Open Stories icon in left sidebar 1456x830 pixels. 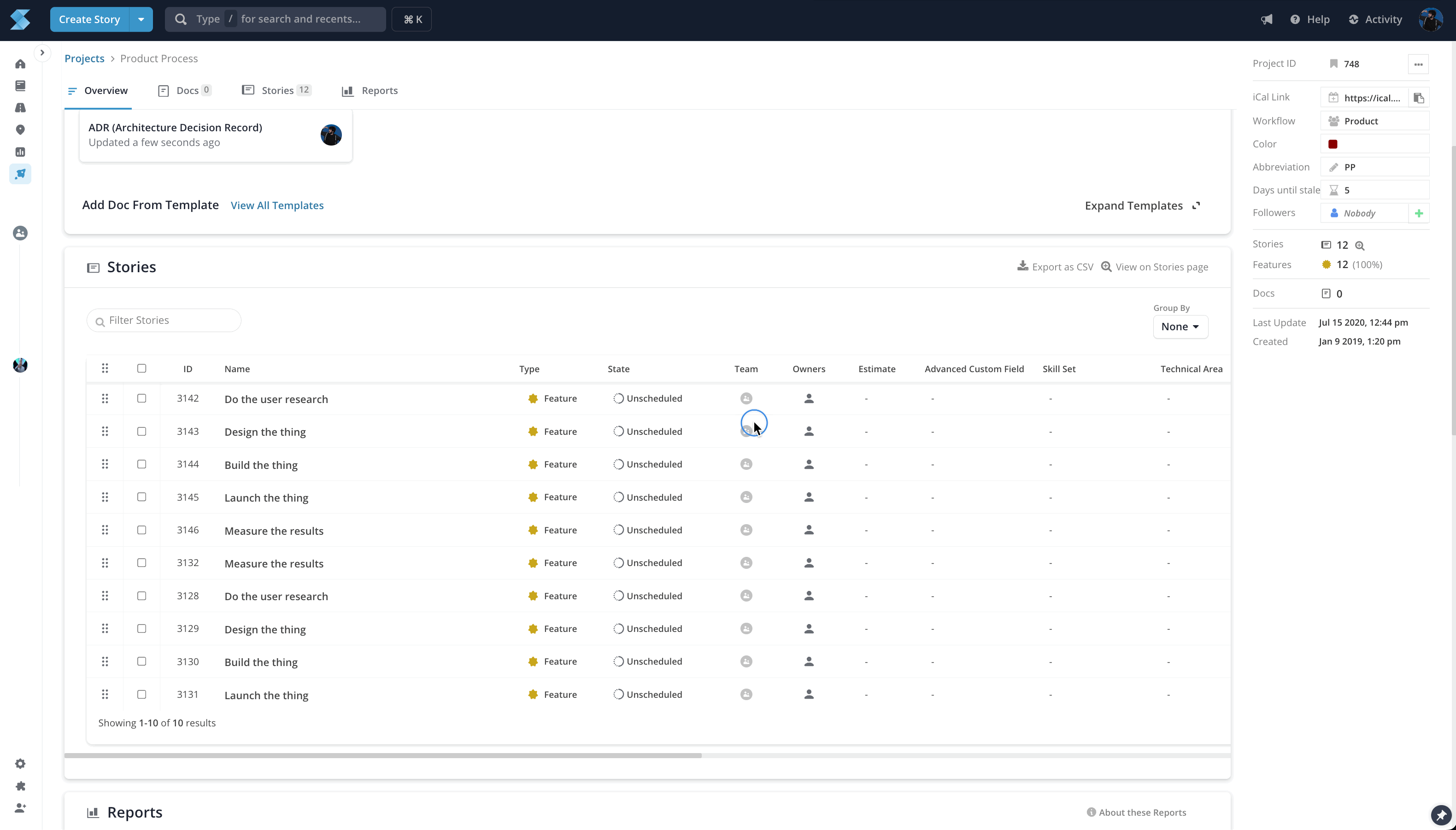click(x=20, y=86)
